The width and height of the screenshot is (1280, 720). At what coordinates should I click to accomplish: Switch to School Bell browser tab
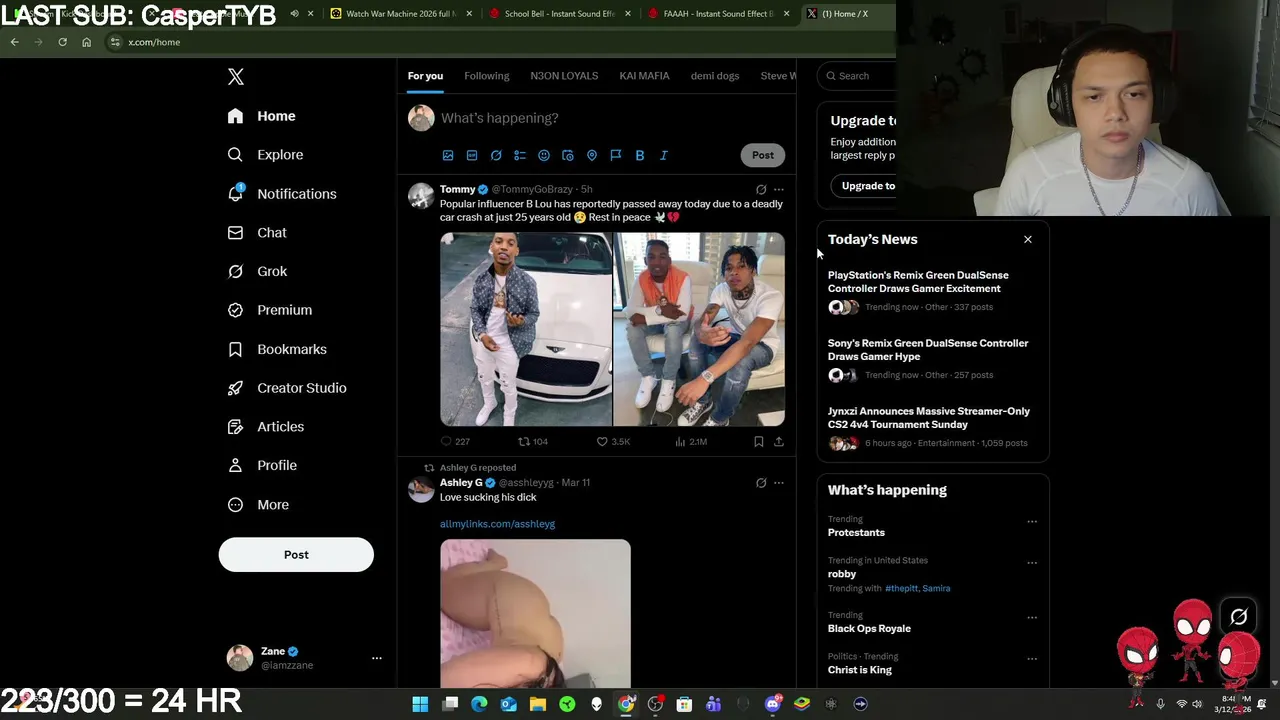click(558, 14)
